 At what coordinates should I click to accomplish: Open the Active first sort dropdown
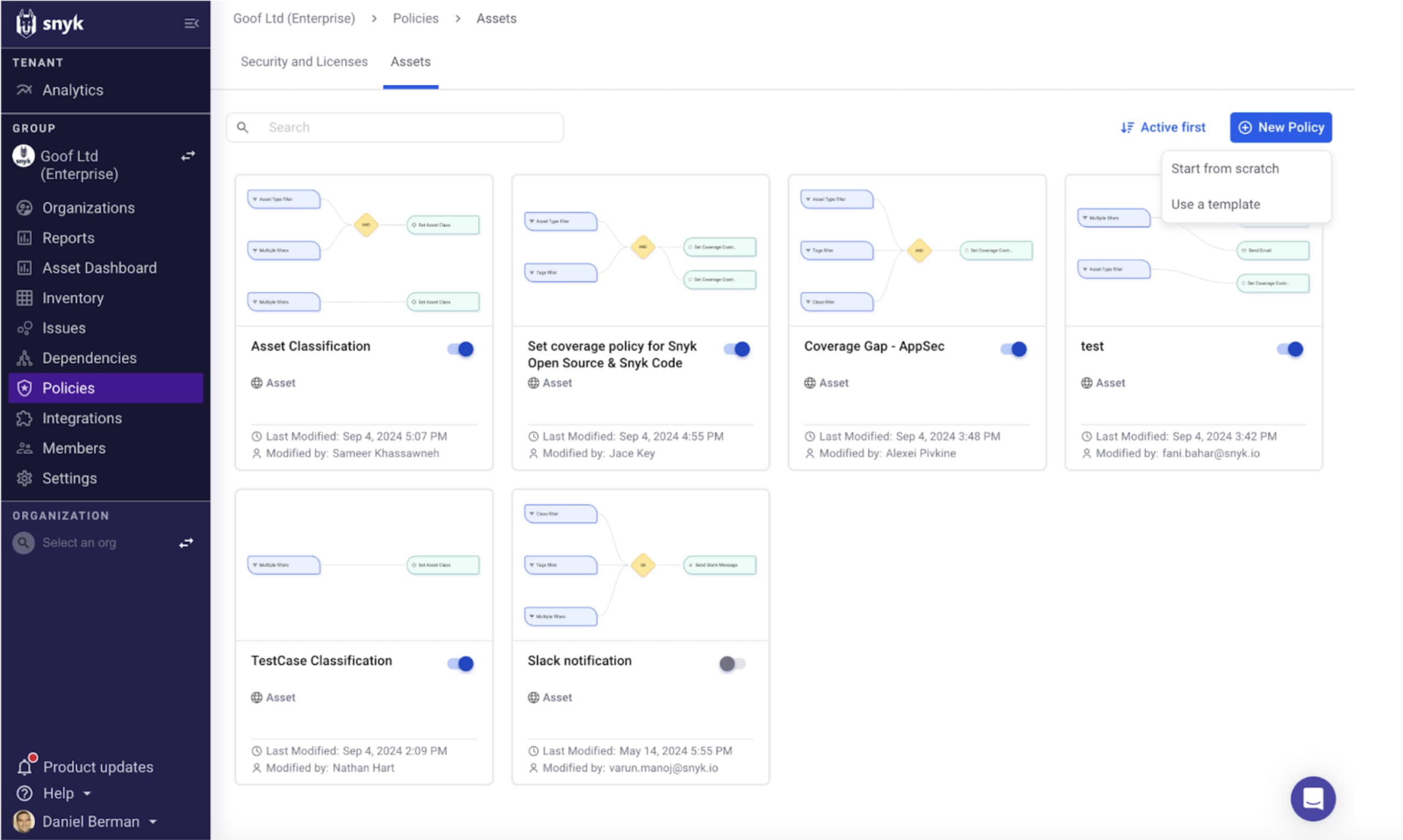(x=1162, y=127)
